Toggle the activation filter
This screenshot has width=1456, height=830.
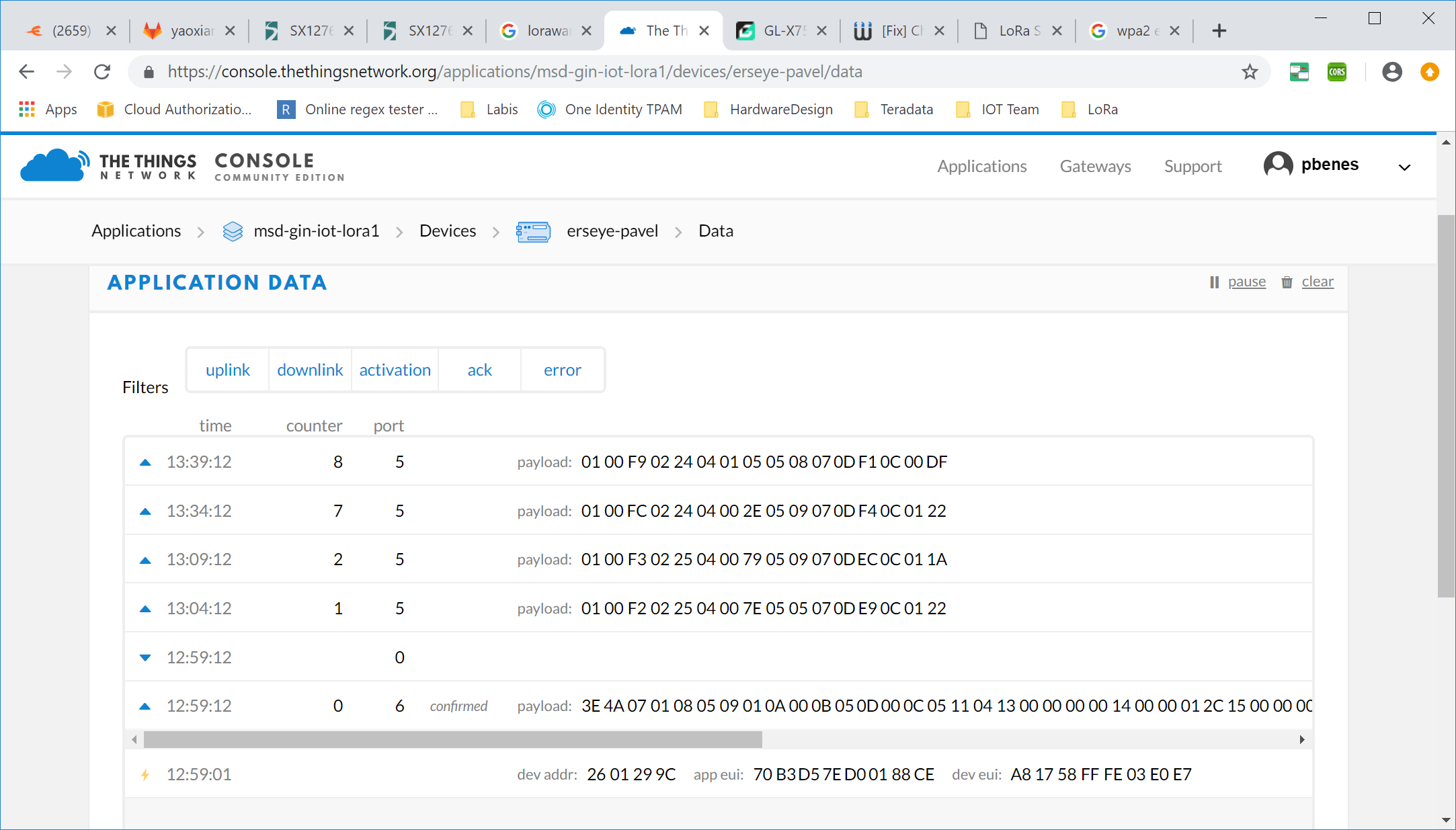395,370
